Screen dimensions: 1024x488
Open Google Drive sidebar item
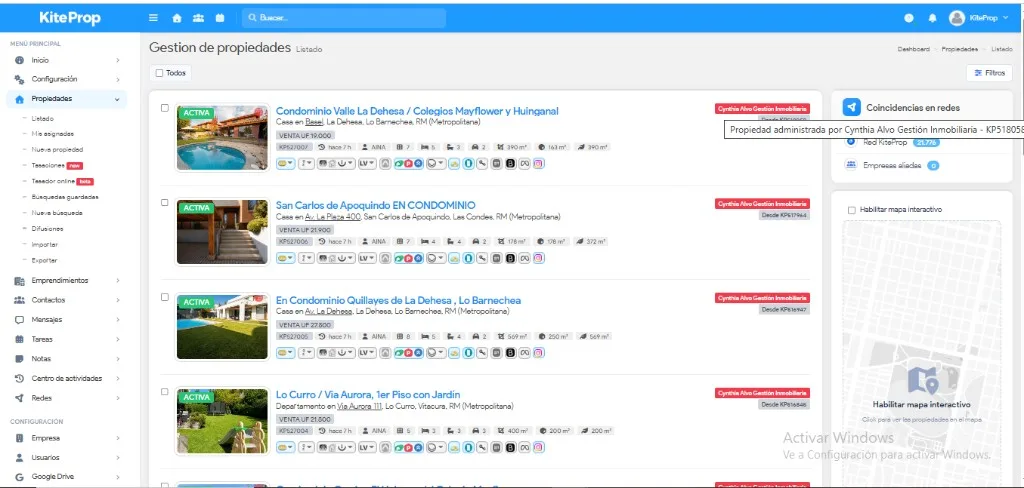[67, 477]
